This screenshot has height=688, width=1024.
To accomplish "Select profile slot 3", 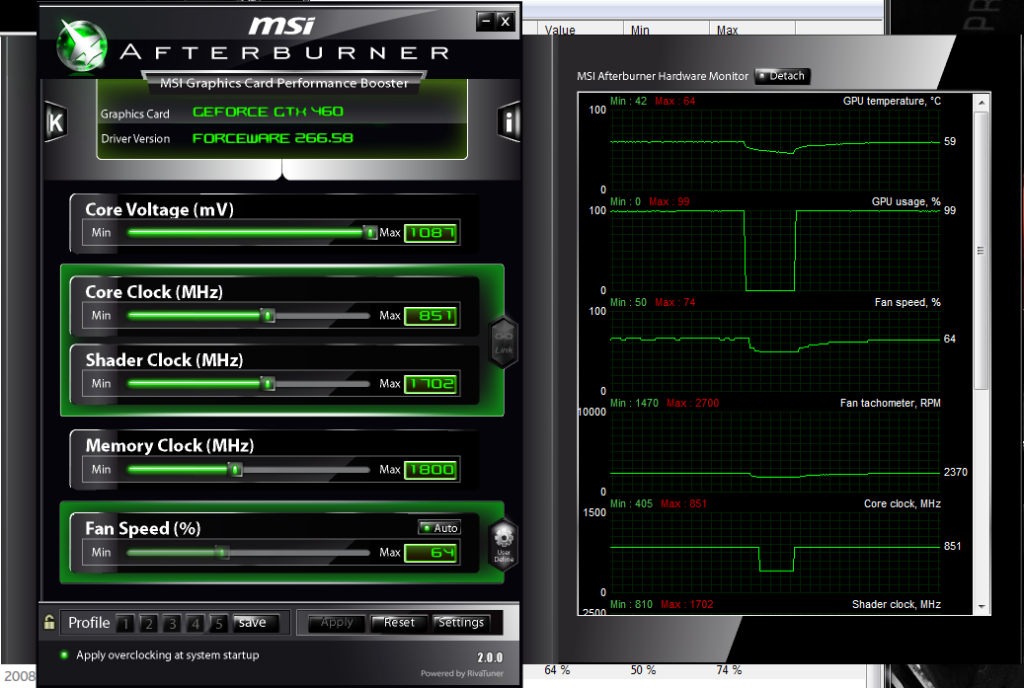I will [x=172, y=623].
